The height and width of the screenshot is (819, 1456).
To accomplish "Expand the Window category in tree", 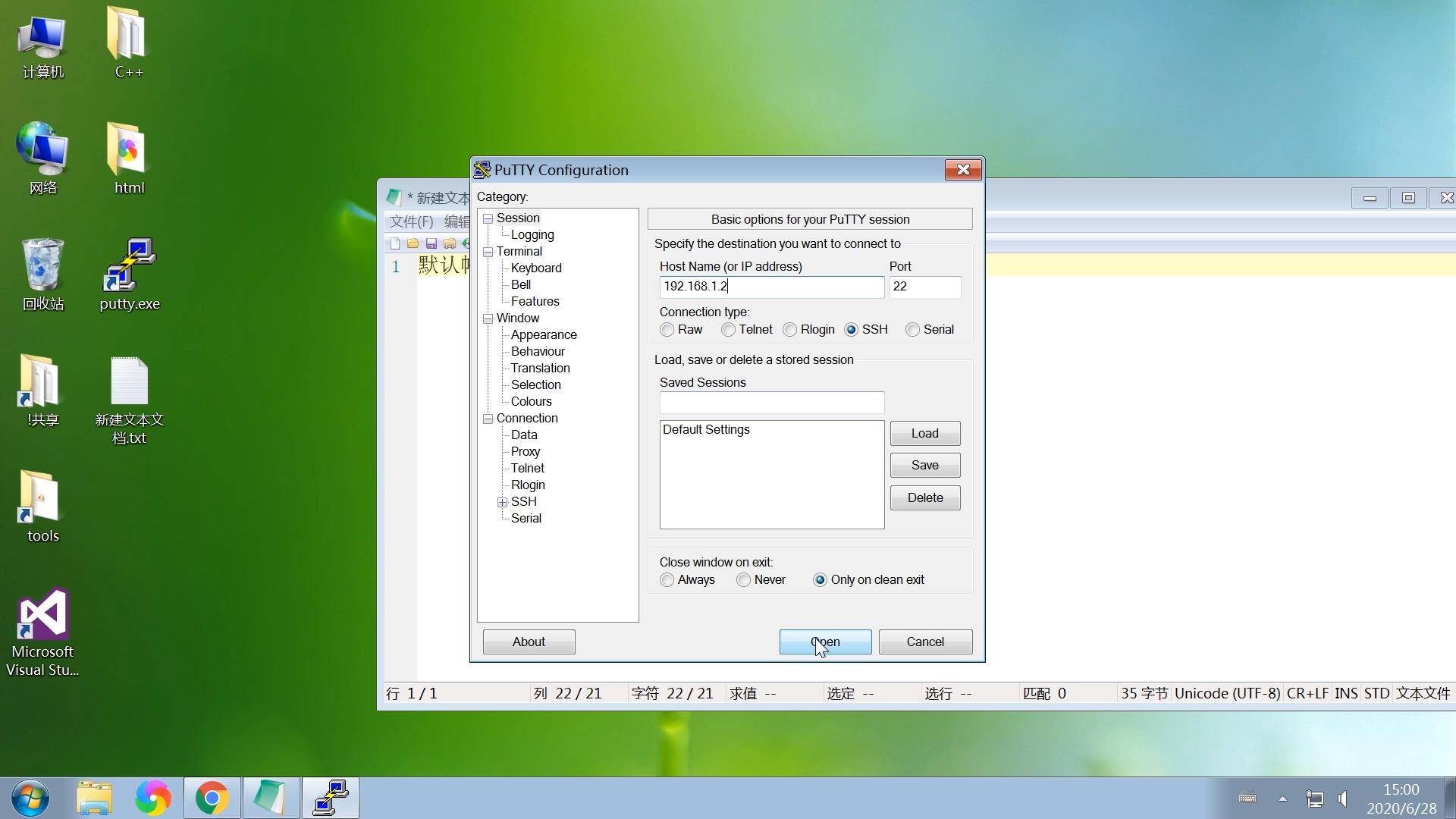I will tap(488, 318).
